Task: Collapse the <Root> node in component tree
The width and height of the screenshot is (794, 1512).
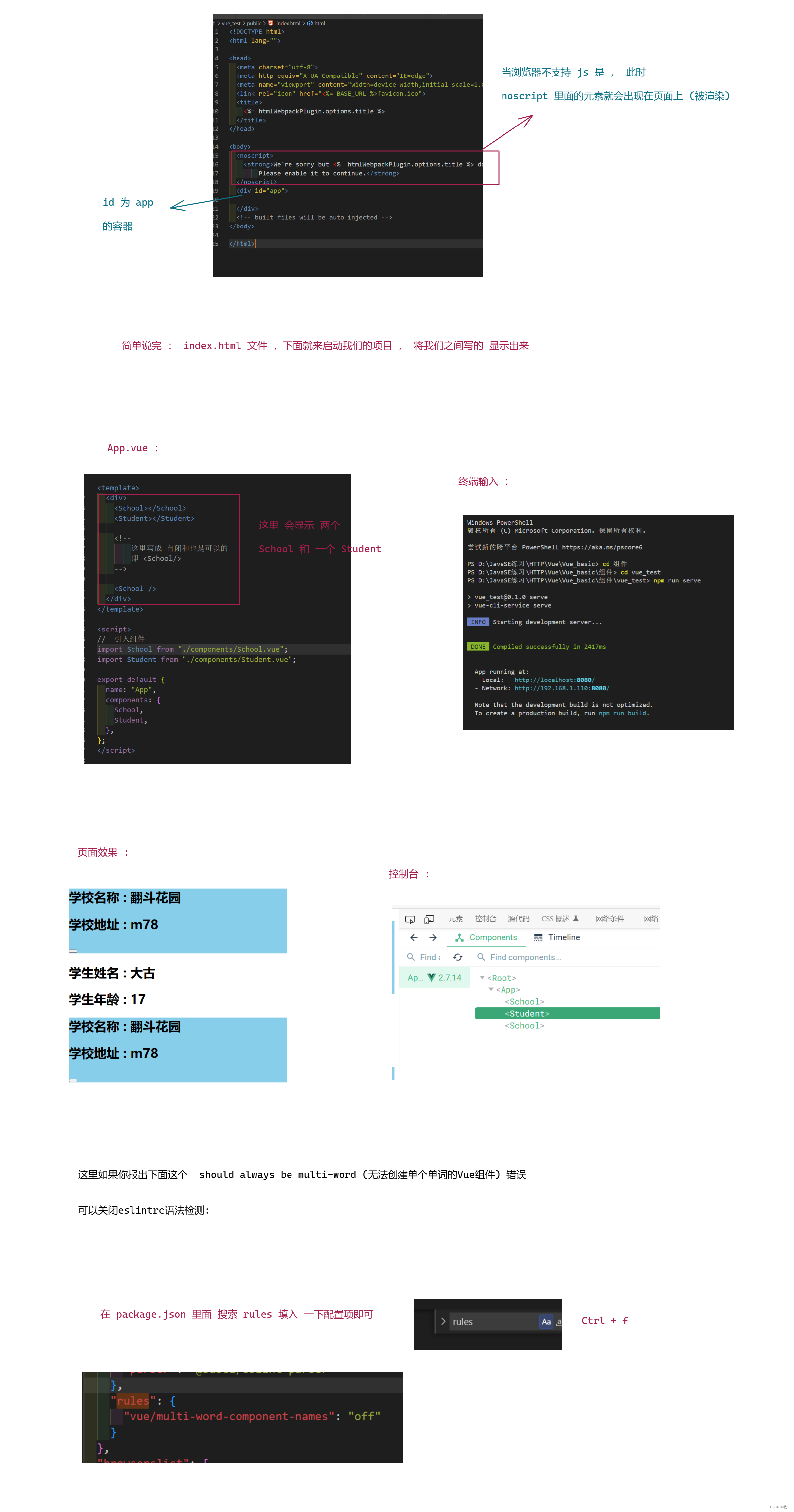Action: pos(482,977)
